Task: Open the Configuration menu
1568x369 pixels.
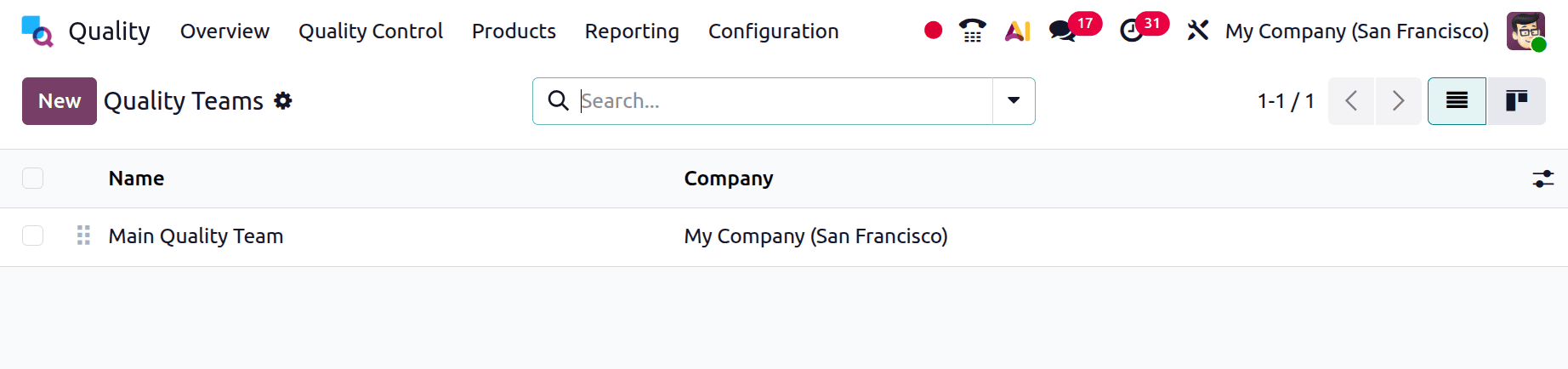Action: (774, 31)
